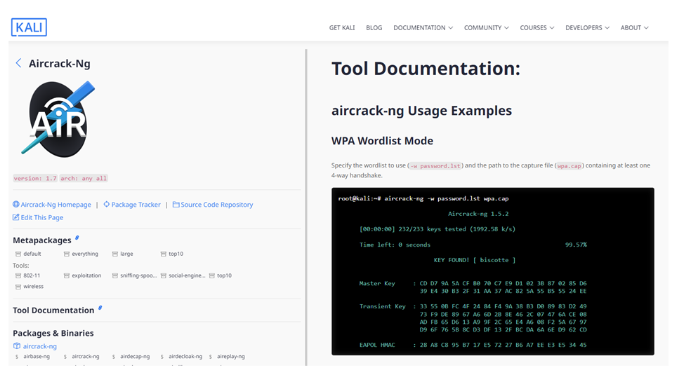Click the 'Aircrack-Ng' sidebar title
Screen dimensions: 679x366
pos(59,64)
